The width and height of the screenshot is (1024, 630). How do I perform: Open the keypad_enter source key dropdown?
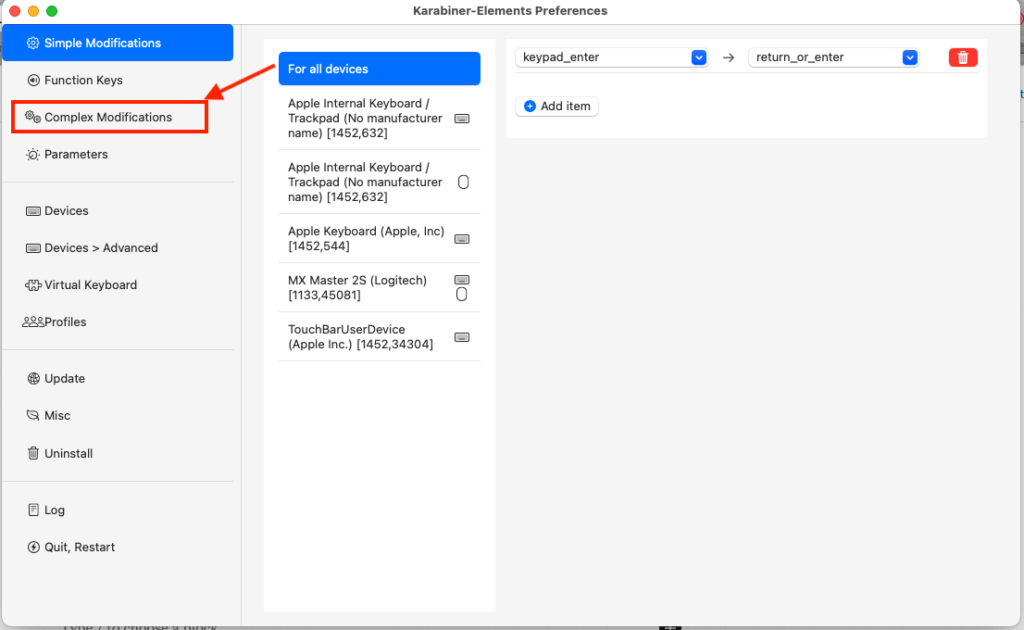[x=612, y=58]
